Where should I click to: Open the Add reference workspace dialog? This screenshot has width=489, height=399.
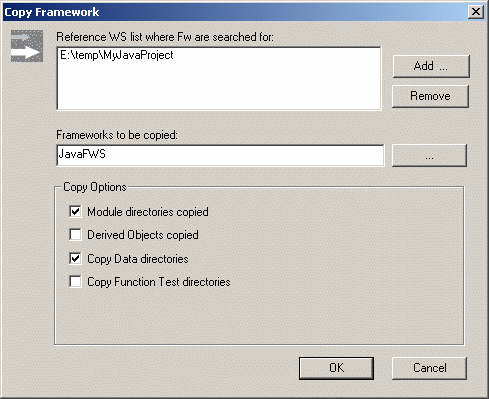coord(431,66)
